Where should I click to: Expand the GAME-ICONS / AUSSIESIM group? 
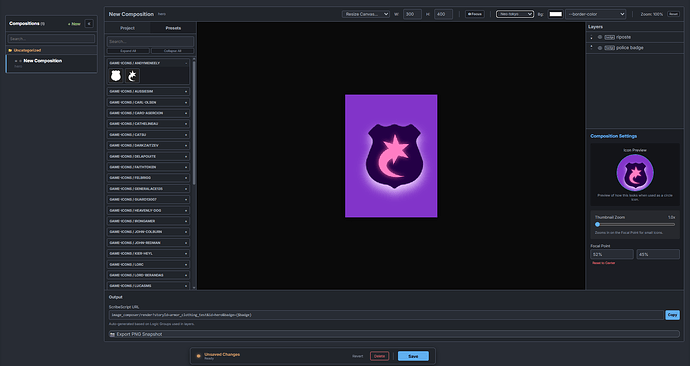(148, 92)
